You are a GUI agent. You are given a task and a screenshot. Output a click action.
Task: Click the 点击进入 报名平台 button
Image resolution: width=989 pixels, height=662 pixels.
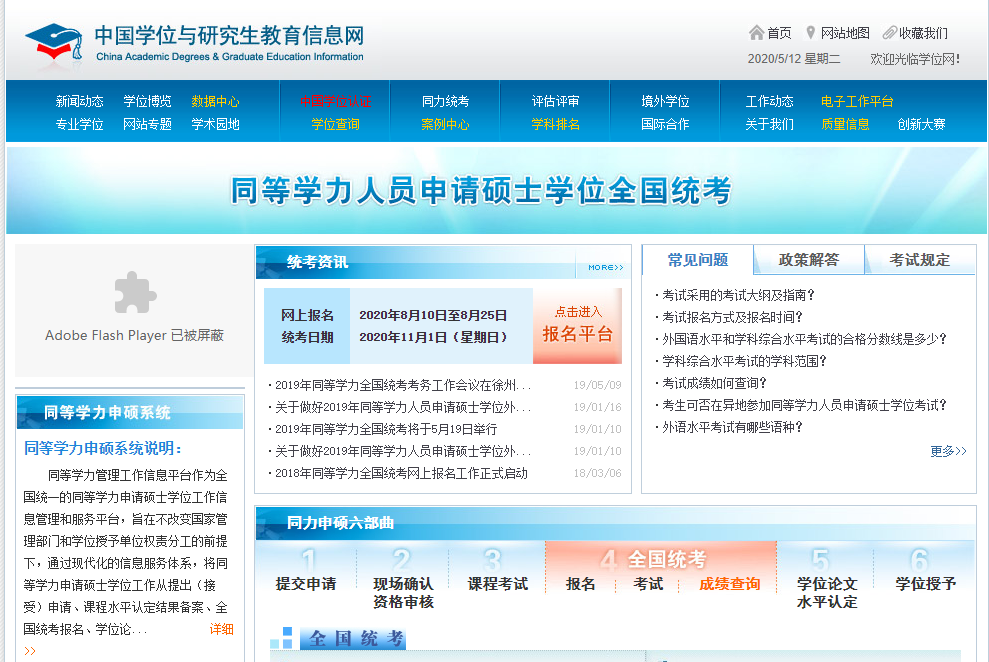577,325
